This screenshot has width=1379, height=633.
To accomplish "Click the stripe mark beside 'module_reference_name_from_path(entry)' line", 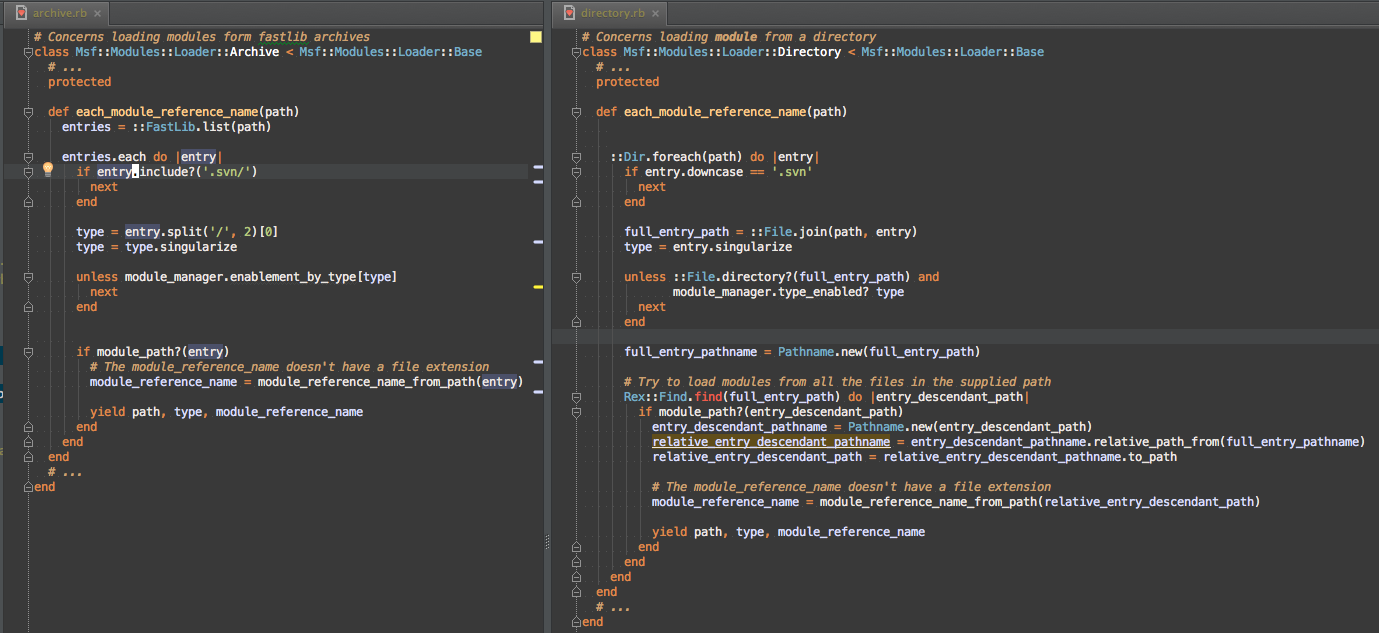I will pos(538,392).
